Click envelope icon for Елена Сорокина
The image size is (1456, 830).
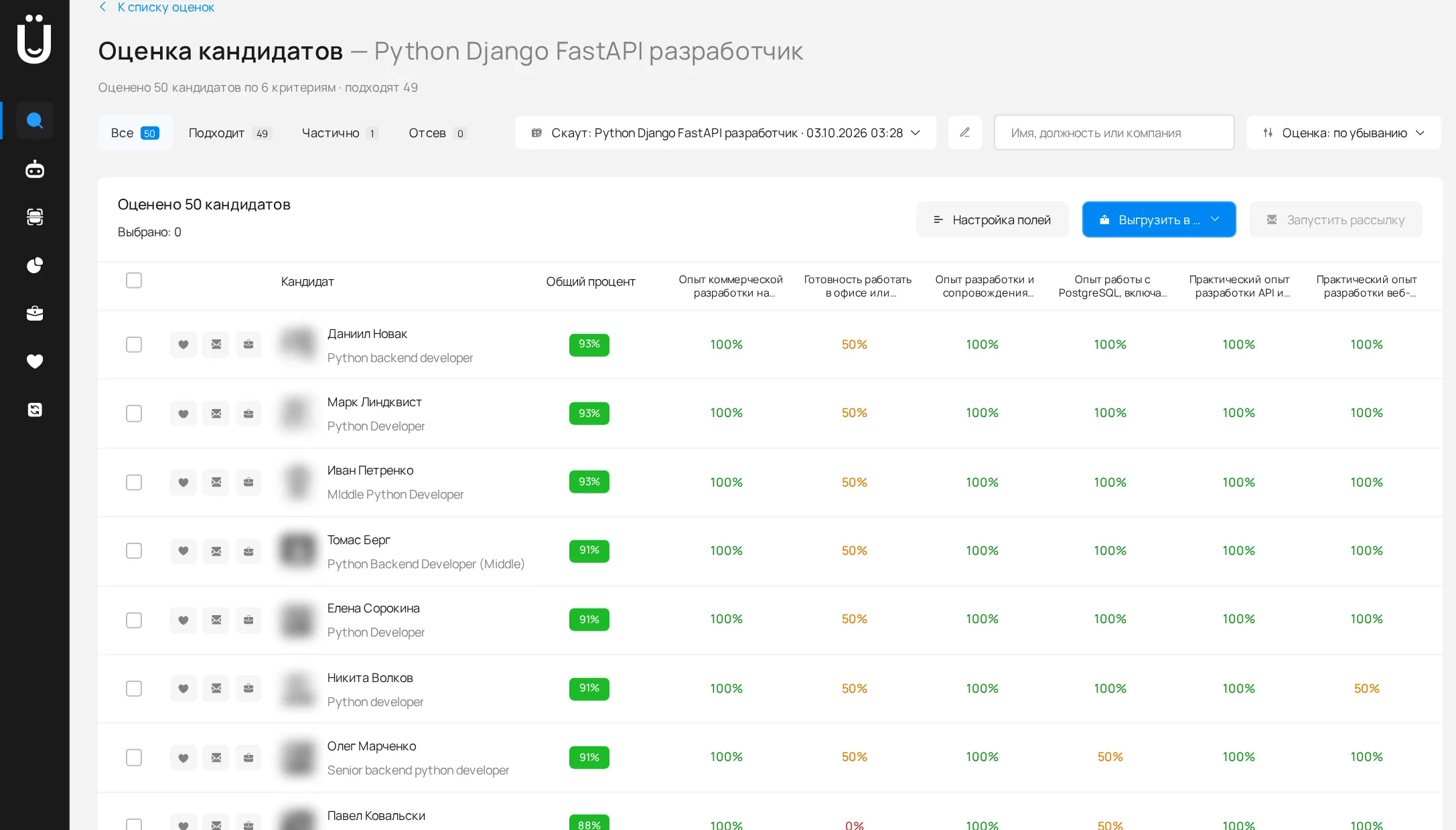(x=216, y=620)
